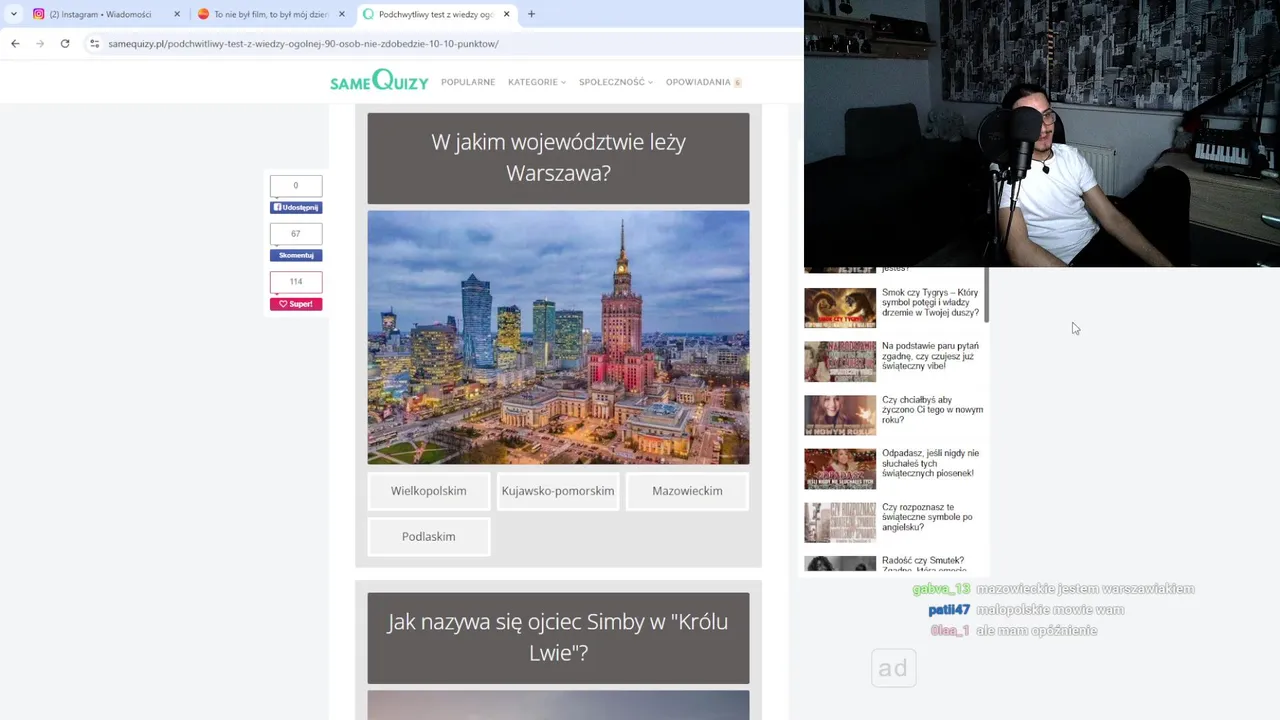This screenshot has height=720, width=1280.
Task: Open 'Radość czy Smutek?' quiz link
Action: point(924,564)
